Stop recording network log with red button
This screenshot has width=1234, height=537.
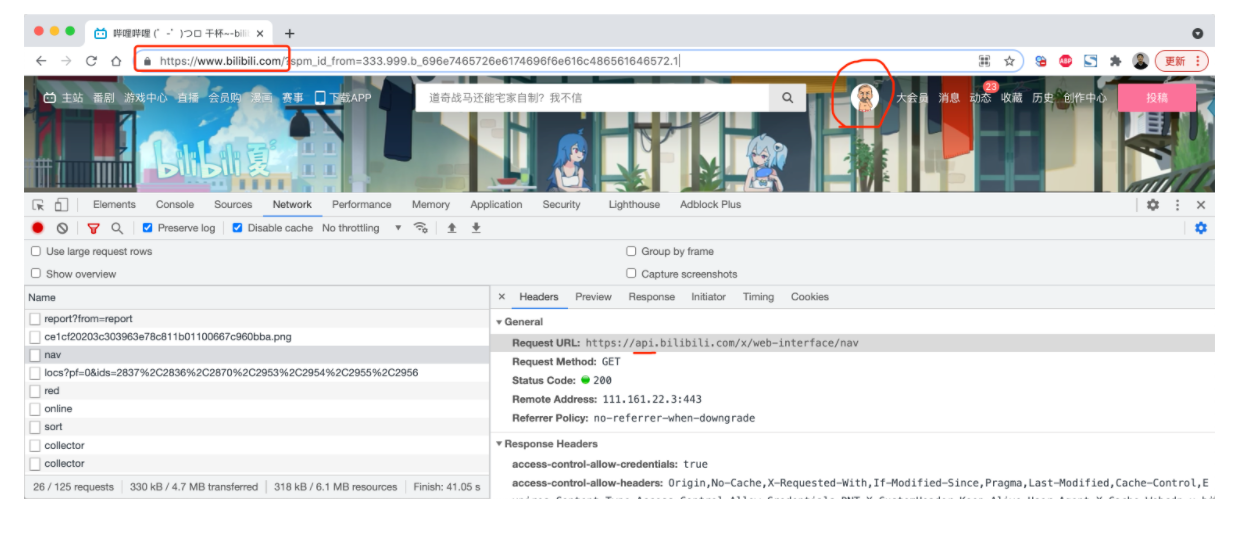pyautogui.click(x=38, y=228)
